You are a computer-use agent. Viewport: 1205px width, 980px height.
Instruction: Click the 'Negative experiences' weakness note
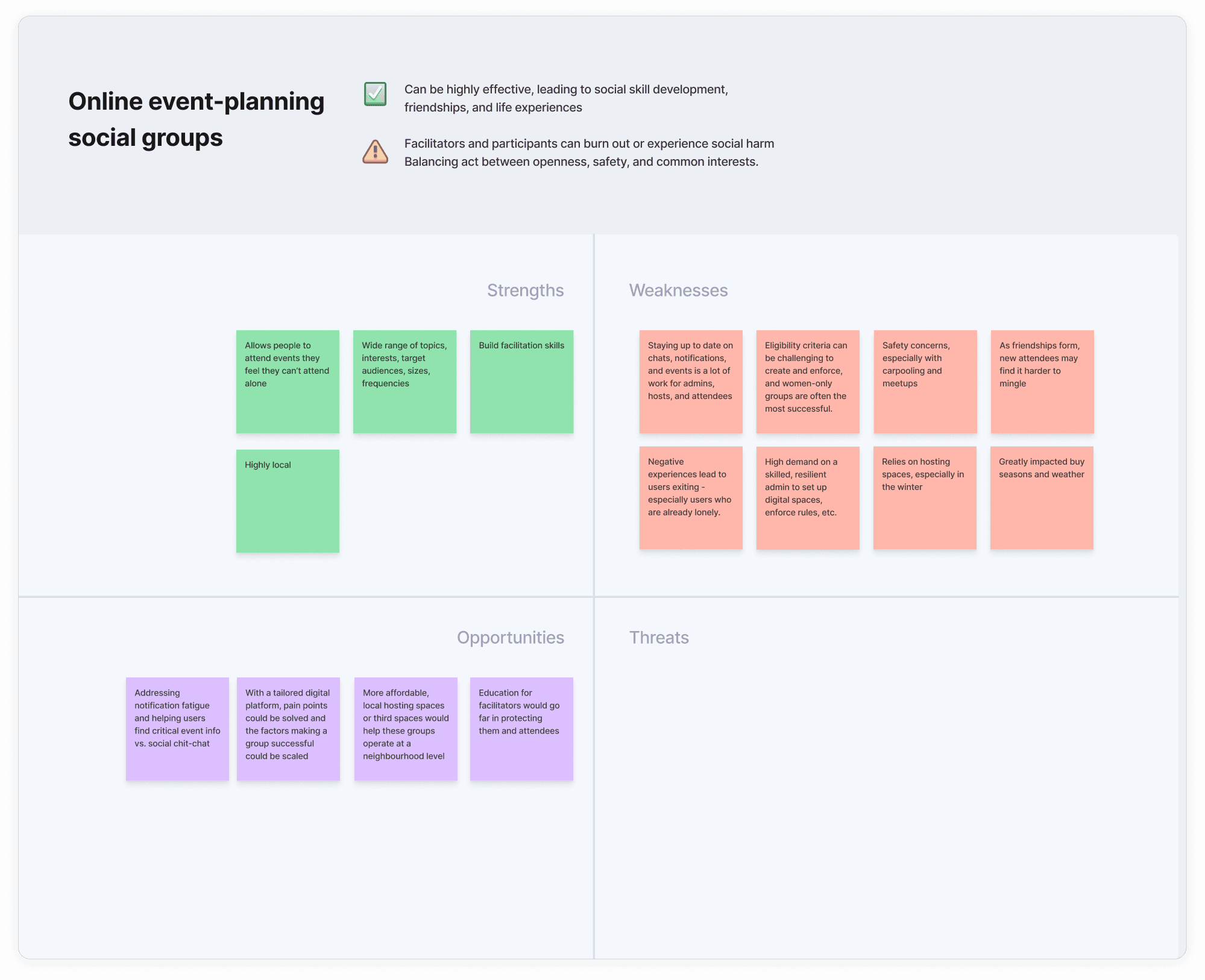point(691,498)
